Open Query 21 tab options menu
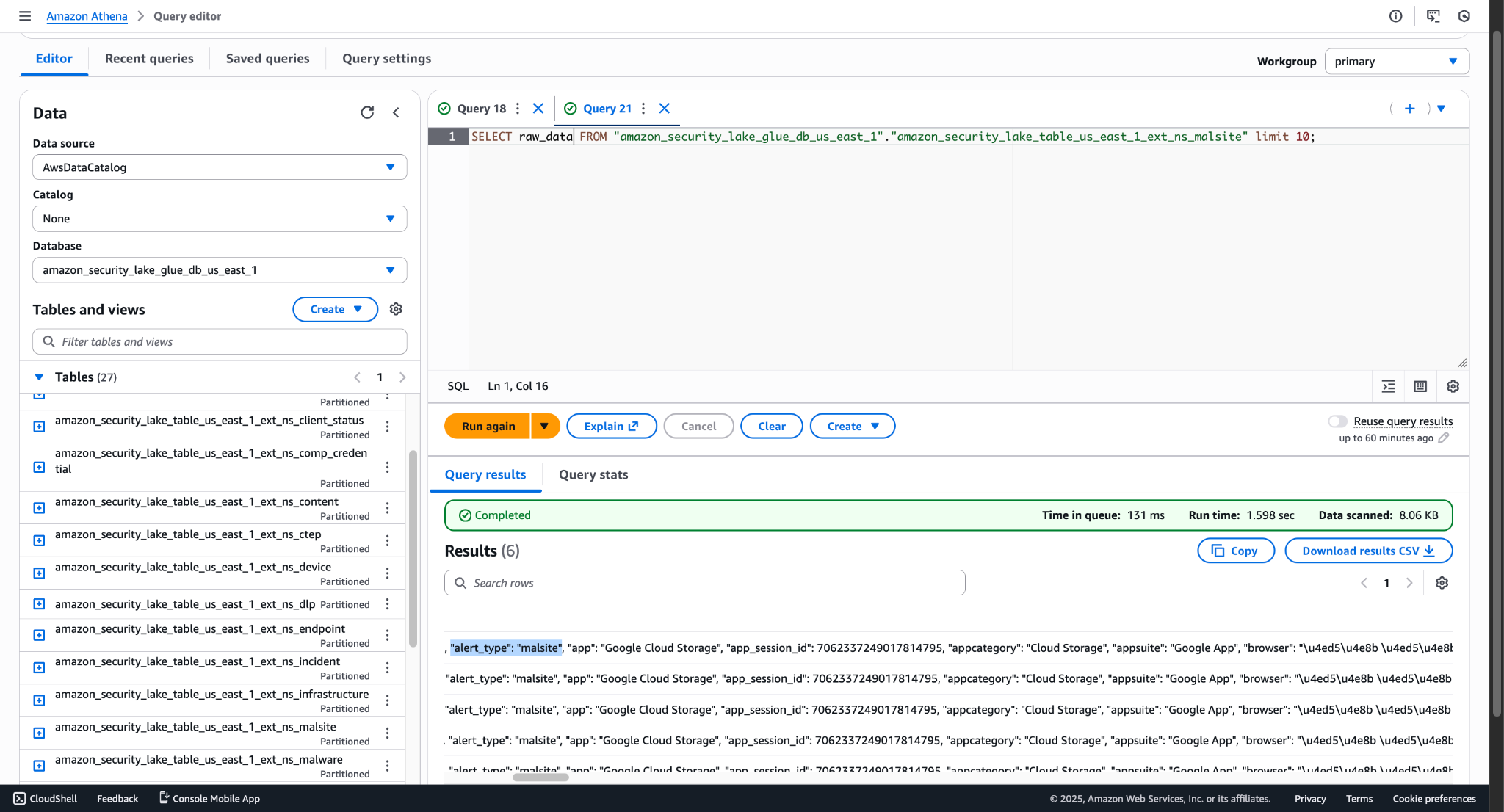Image resolution: width=1504 pixels, height=812 pixels. tap(643, 109)
